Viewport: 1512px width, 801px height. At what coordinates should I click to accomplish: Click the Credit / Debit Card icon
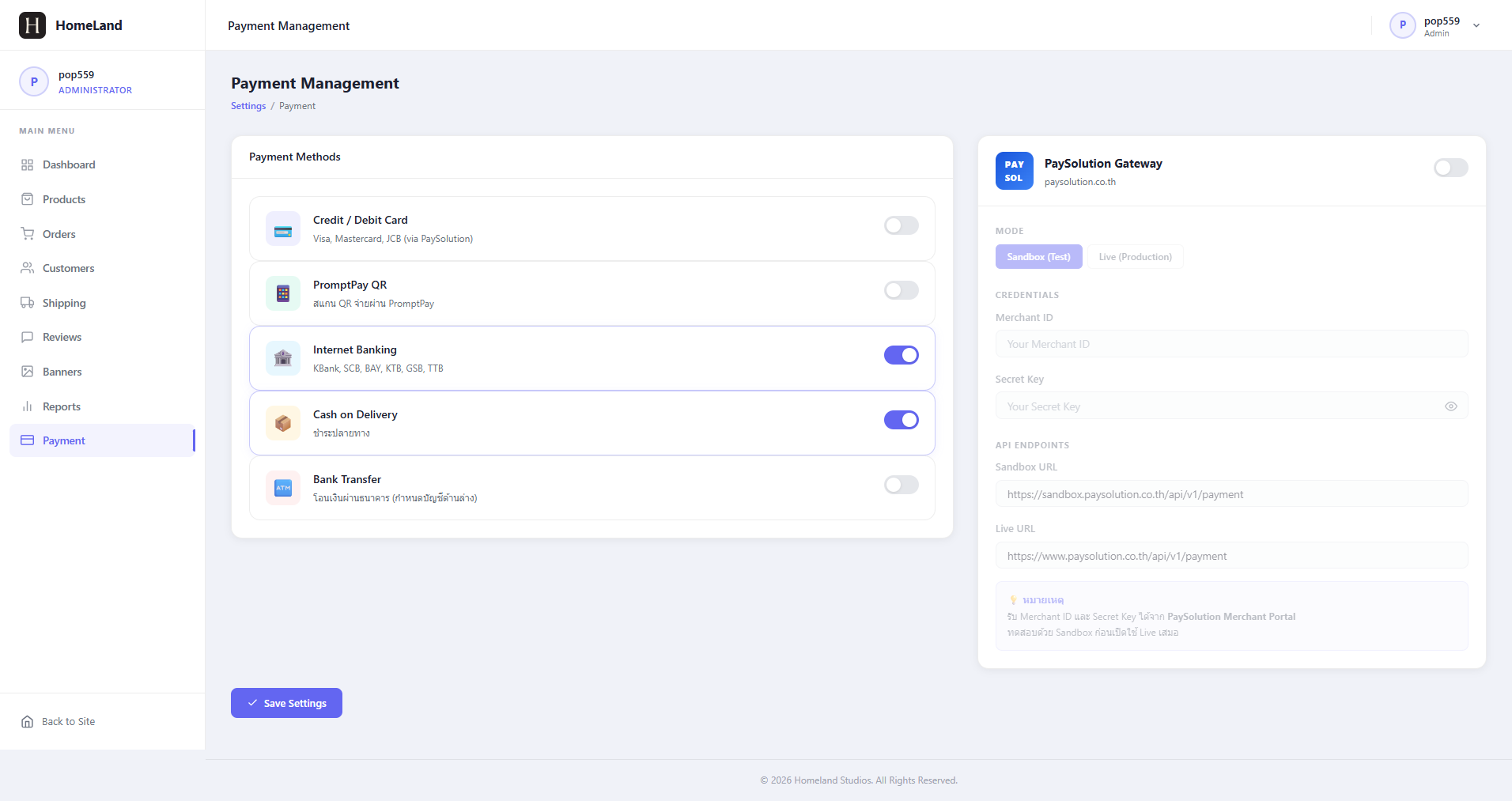point(283,229)
